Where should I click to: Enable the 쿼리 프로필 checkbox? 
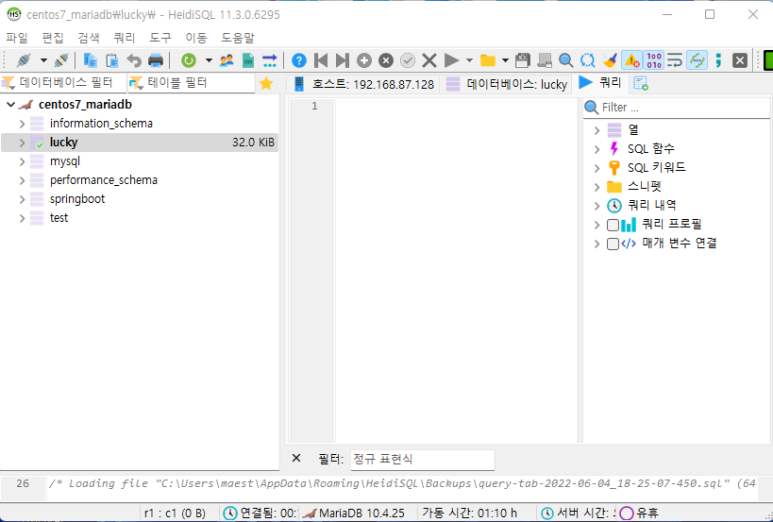[613, 225]
